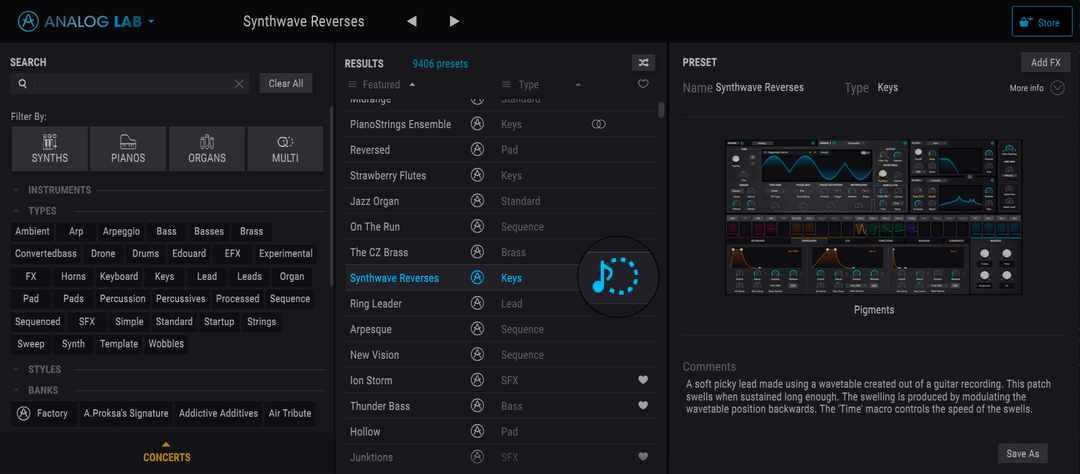The image size is (1080, 474).
Task: Select the Jazz Organ preset
Action: coord(374,201)
